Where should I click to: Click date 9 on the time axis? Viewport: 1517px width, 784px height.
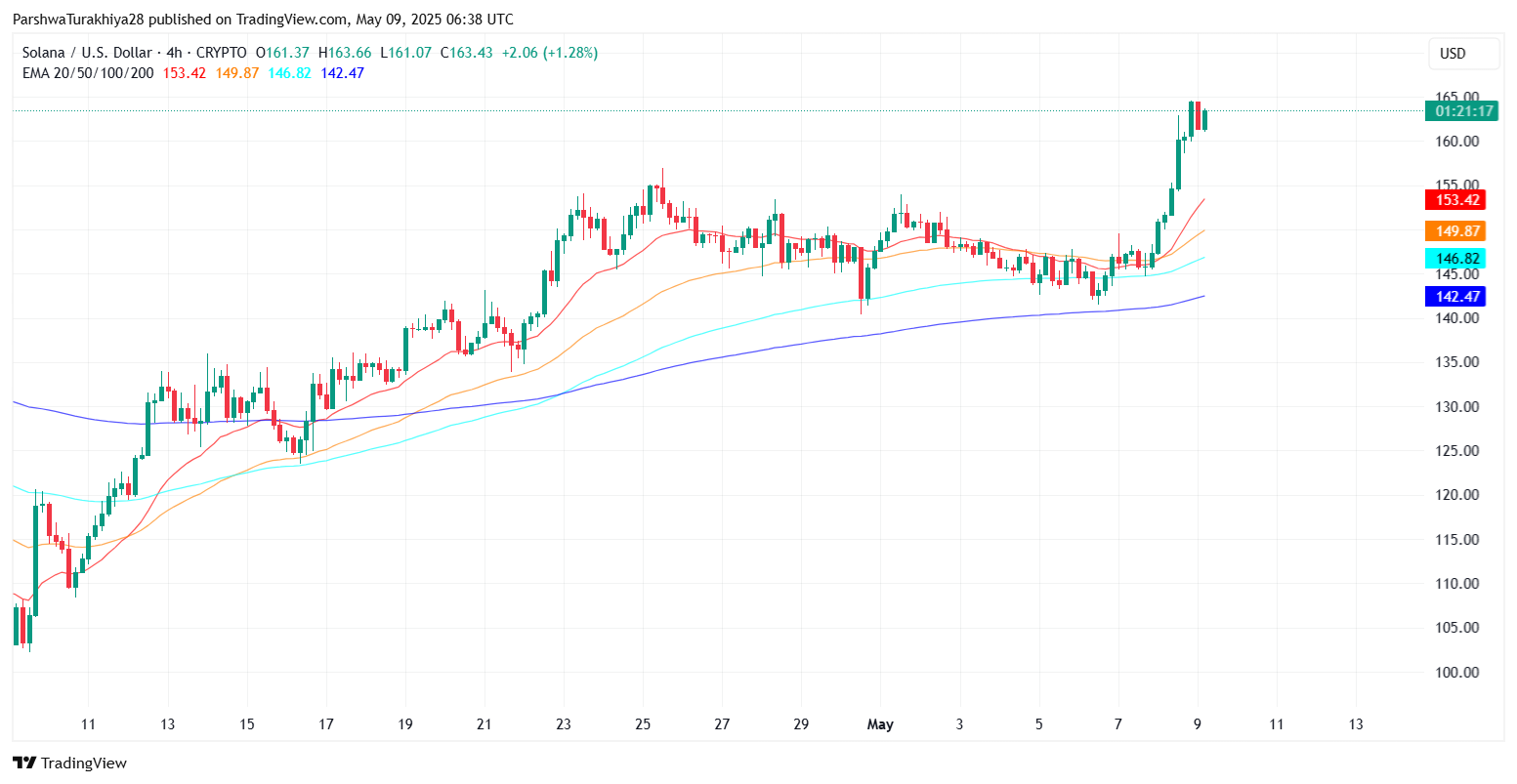coord(1198,724)
